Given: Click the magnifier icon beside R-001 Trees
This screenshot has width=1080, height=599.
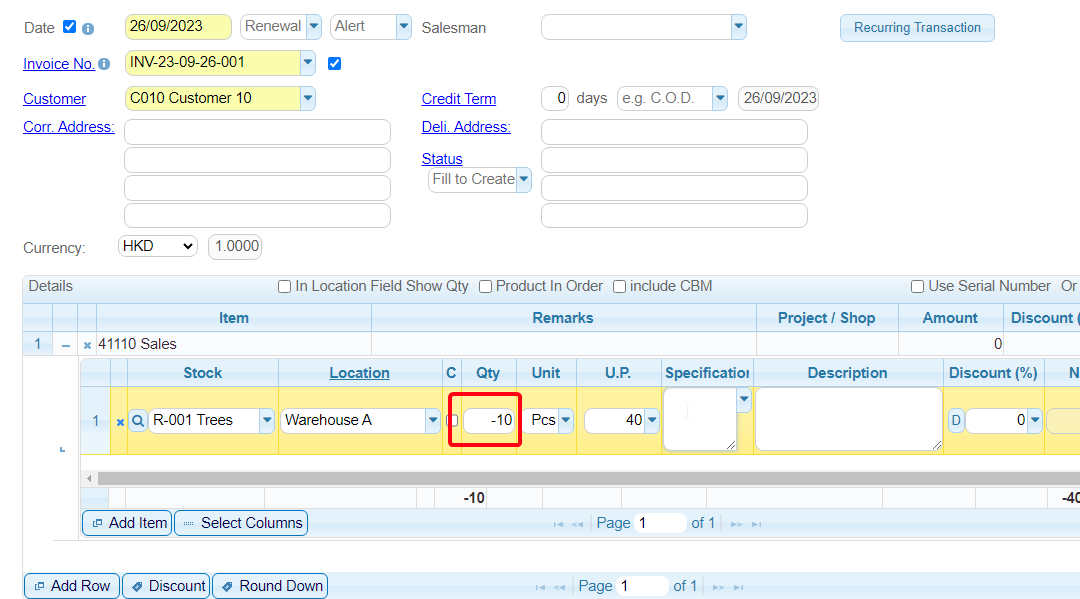Looking at the screenshot, I should pos(138,421).
